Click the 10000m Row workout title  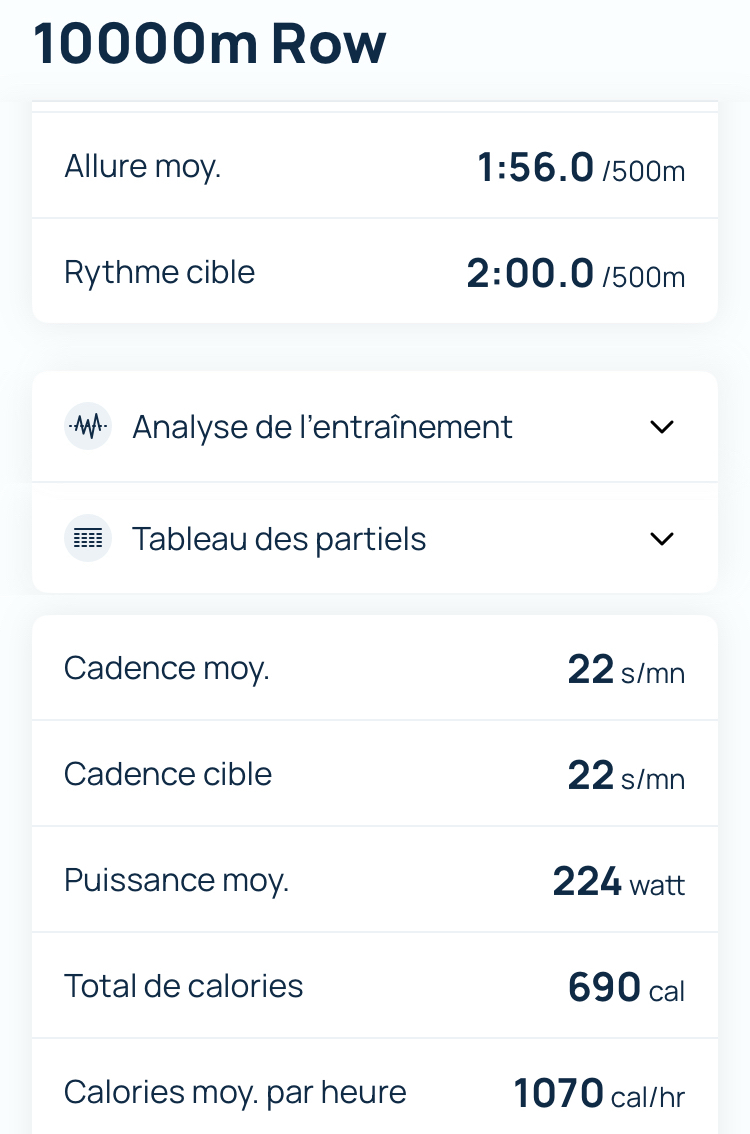210,45
